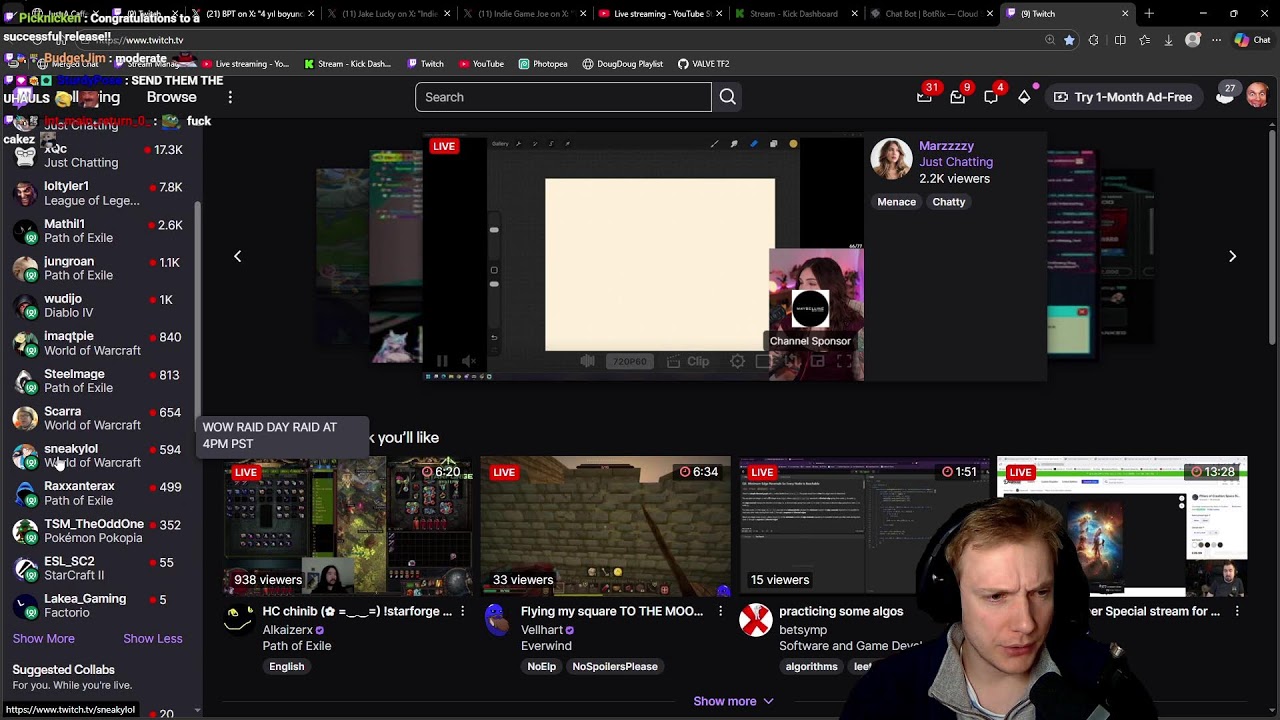Image resolution: width=1280 pixels, height=720 pixels.
Task: Open jungroan in followed channels
Action: 98,268
